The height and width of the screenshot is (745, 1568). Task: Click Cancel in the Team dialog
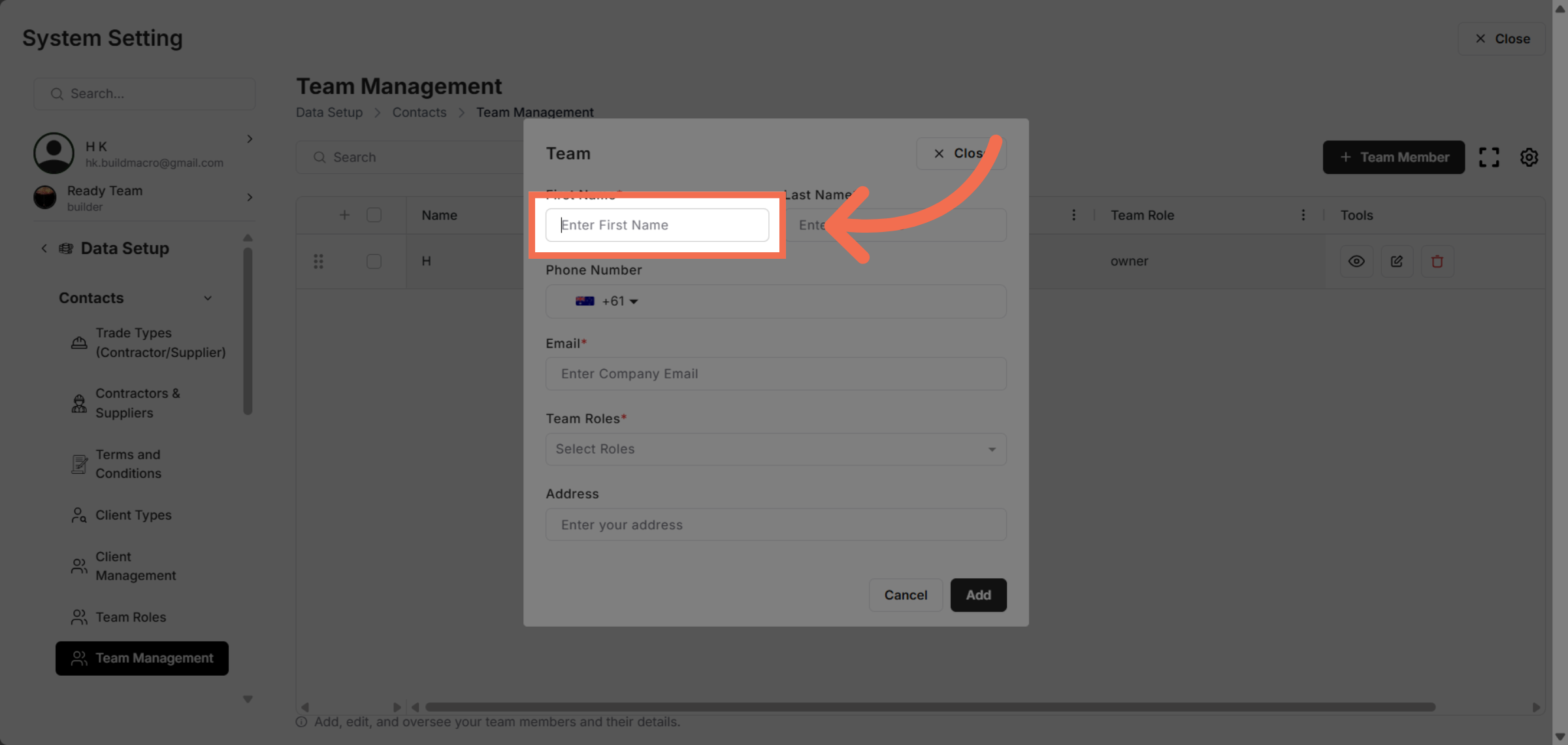[906, 595]
